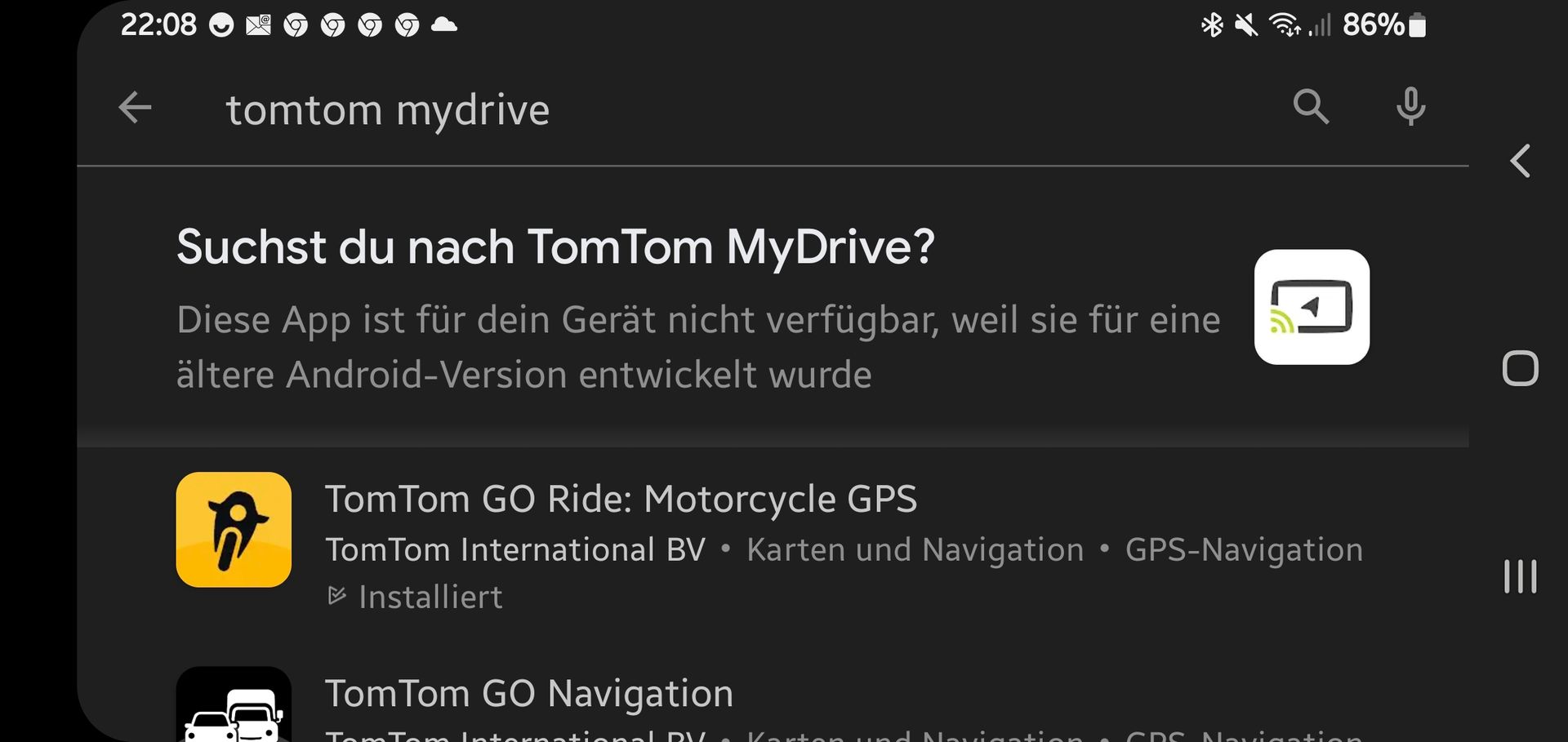Tap the magnifying glass search icon
The image size is (1568, 742).
click(1311, 107)
